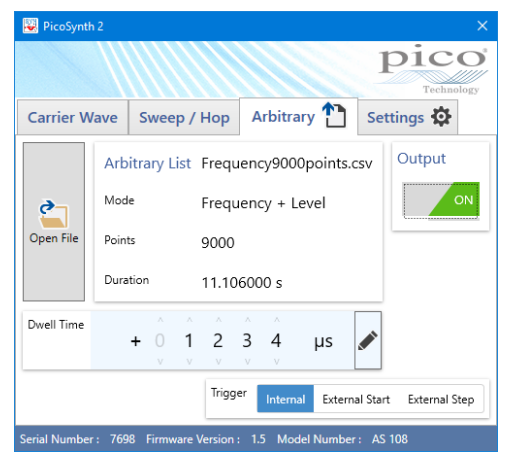Click the Arbitrary tab upload file icon
Screen dimensions: 517x469
pyautogui.click(x=334, y=115)
